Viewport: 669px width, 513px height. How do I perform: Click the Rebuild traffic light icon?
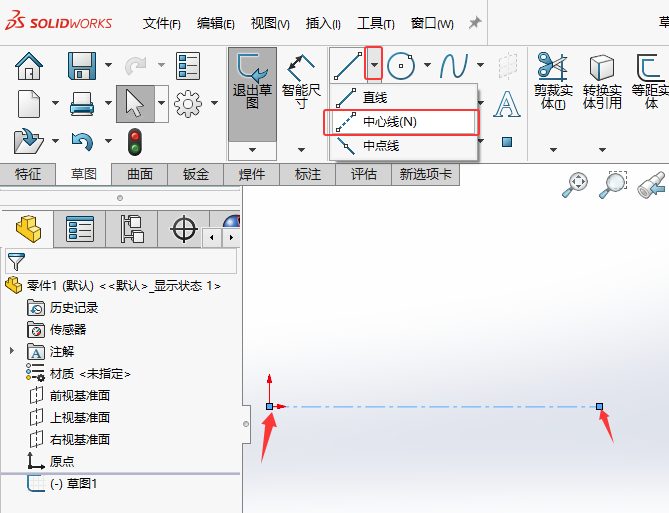coord(135,142)
